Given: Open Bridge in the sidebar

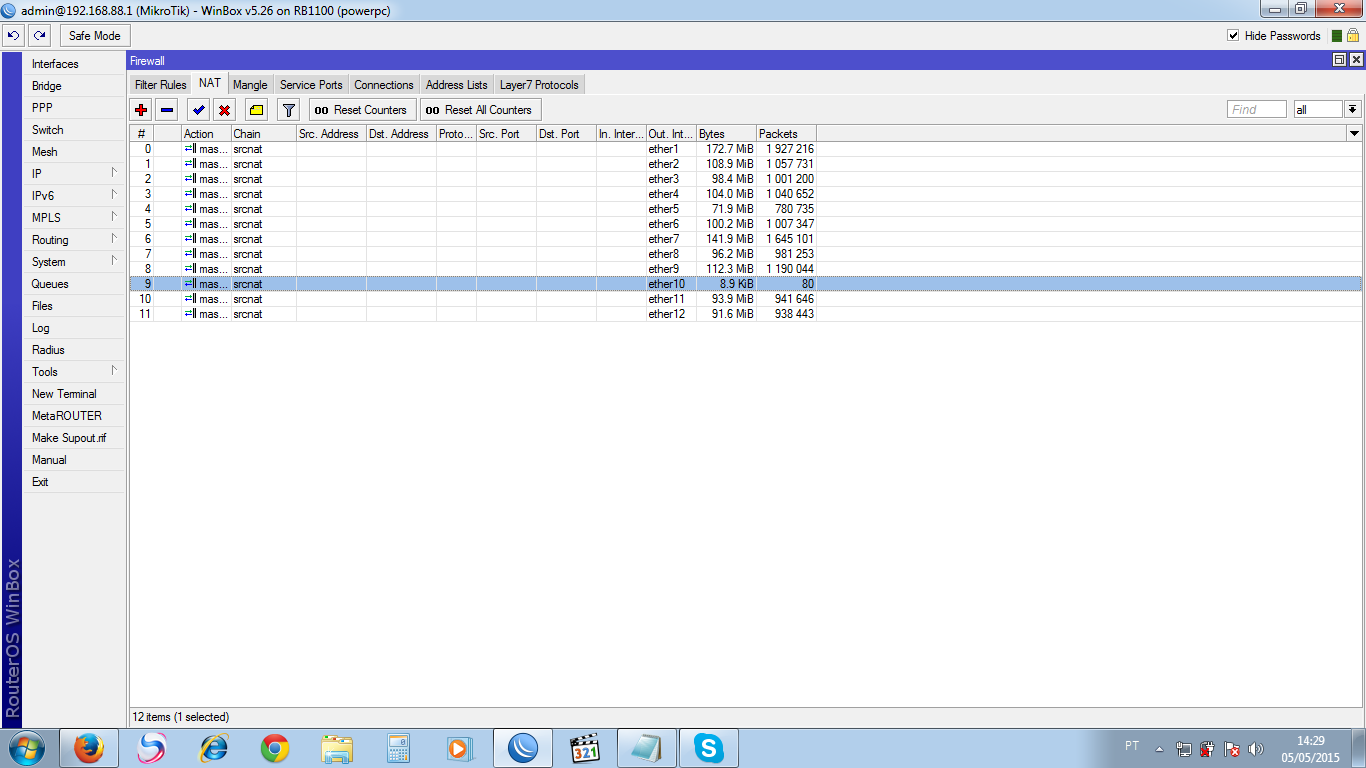Looking at the screenshot, I should [75, 86].
